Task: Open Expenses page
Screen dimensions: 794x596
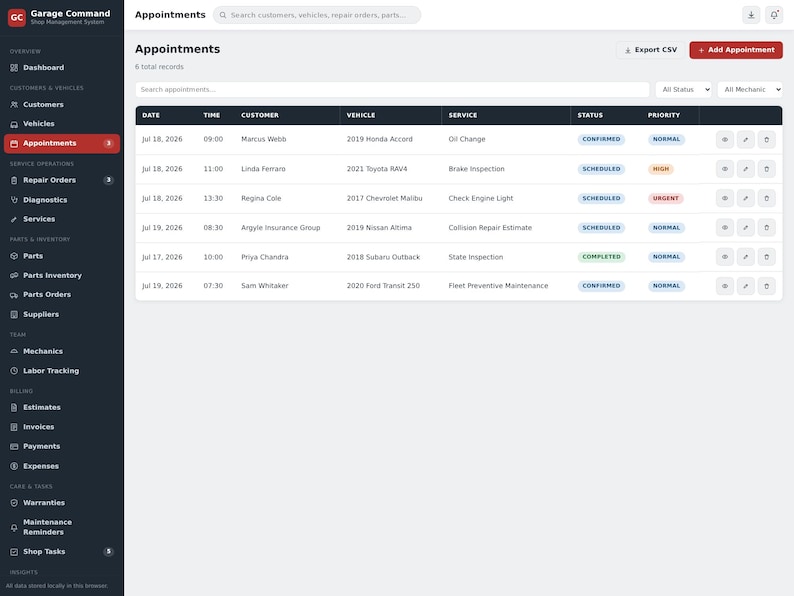Action: [62, 466]
